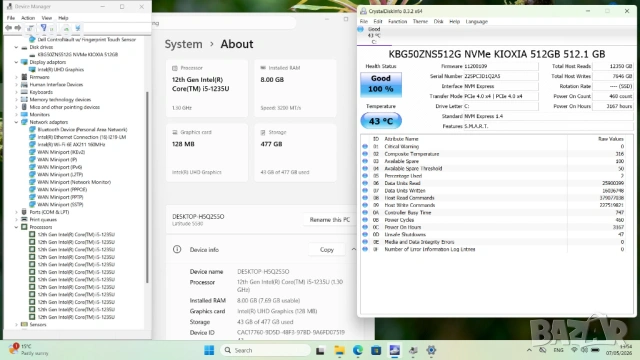Collapse the Network adapters node
The width and height of the screenshot is (640, 360).
coord(16,122)
